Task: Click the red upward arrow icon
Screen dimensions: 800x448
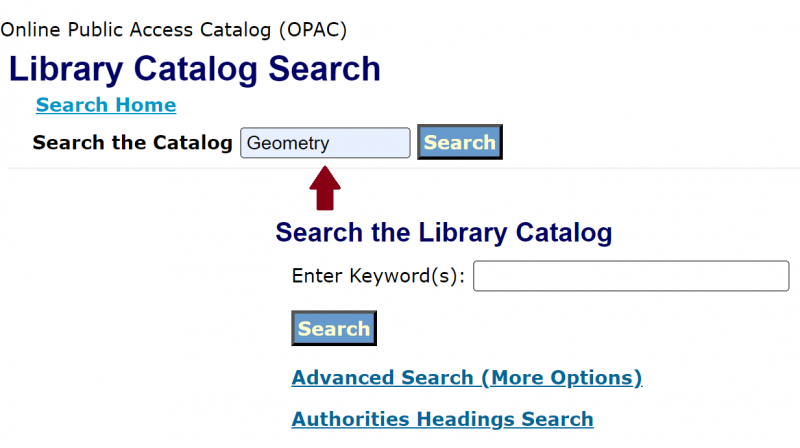Action: [x=325, y=189]
